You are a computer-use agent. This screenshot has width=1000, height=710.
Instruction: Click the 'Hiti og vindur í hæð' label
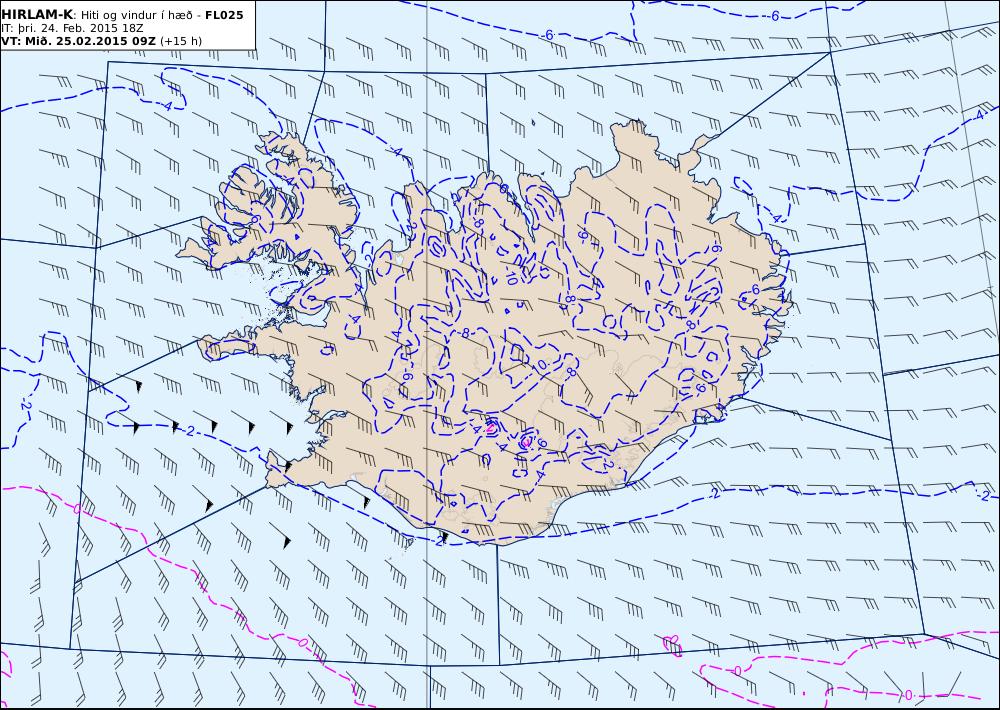tap(136, 15)
